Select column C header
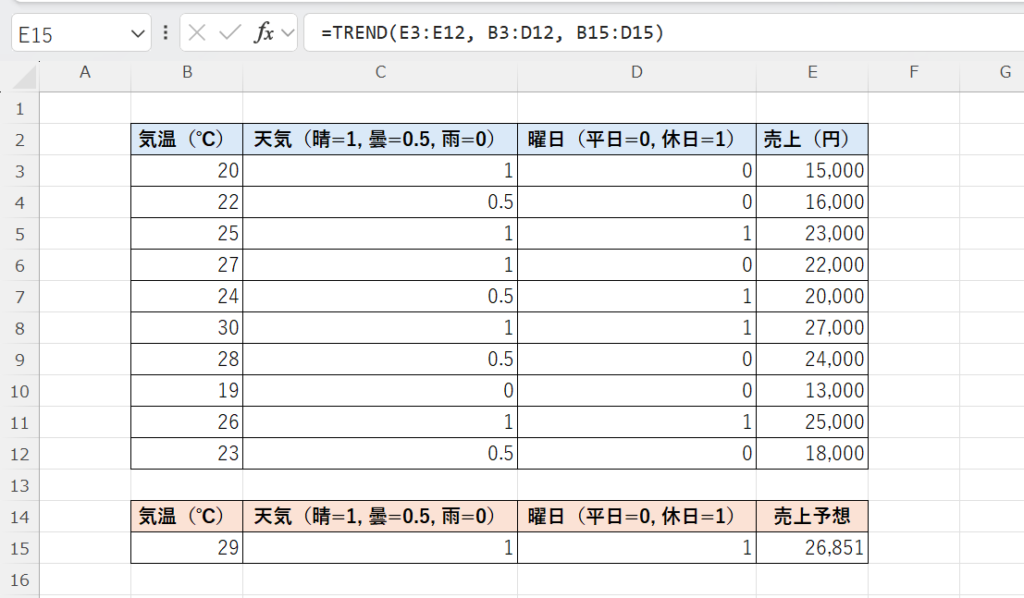The image size is (1024, 598). pyautogui.click(x=380, y=72)
